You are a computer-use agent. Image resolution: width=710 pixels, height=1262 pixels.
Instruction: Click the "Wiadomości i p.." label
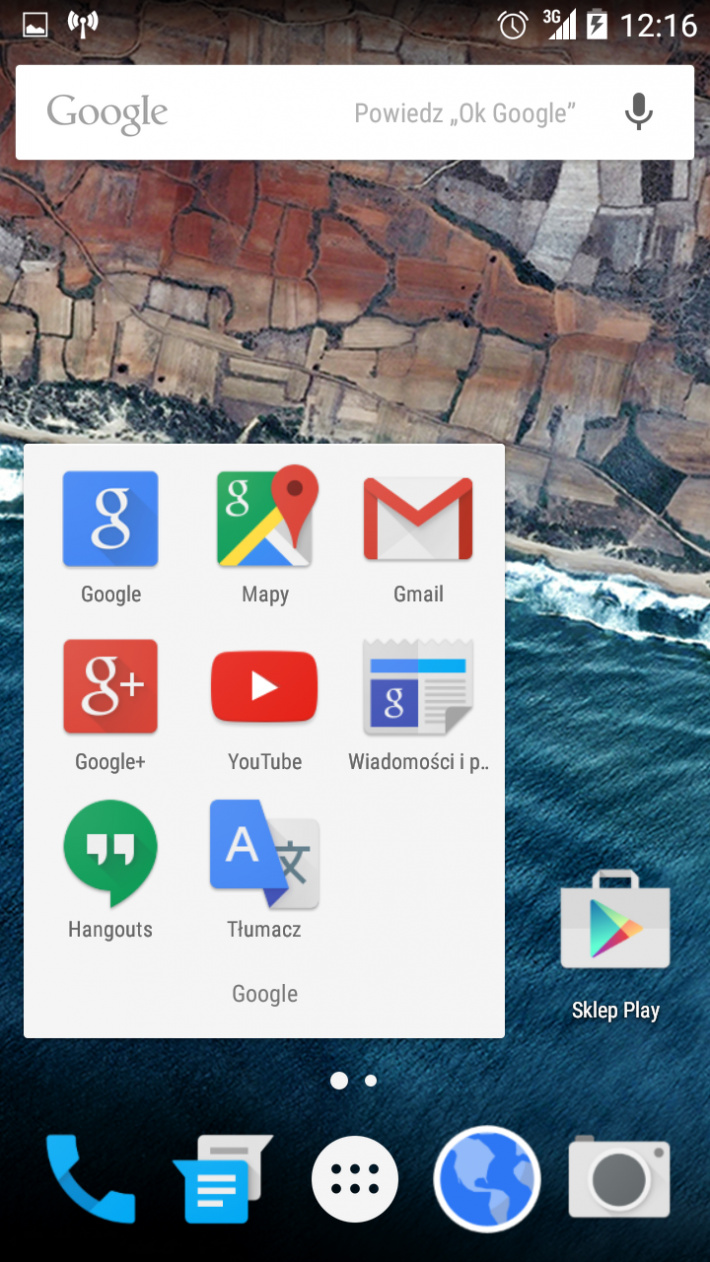coord(418,762)
